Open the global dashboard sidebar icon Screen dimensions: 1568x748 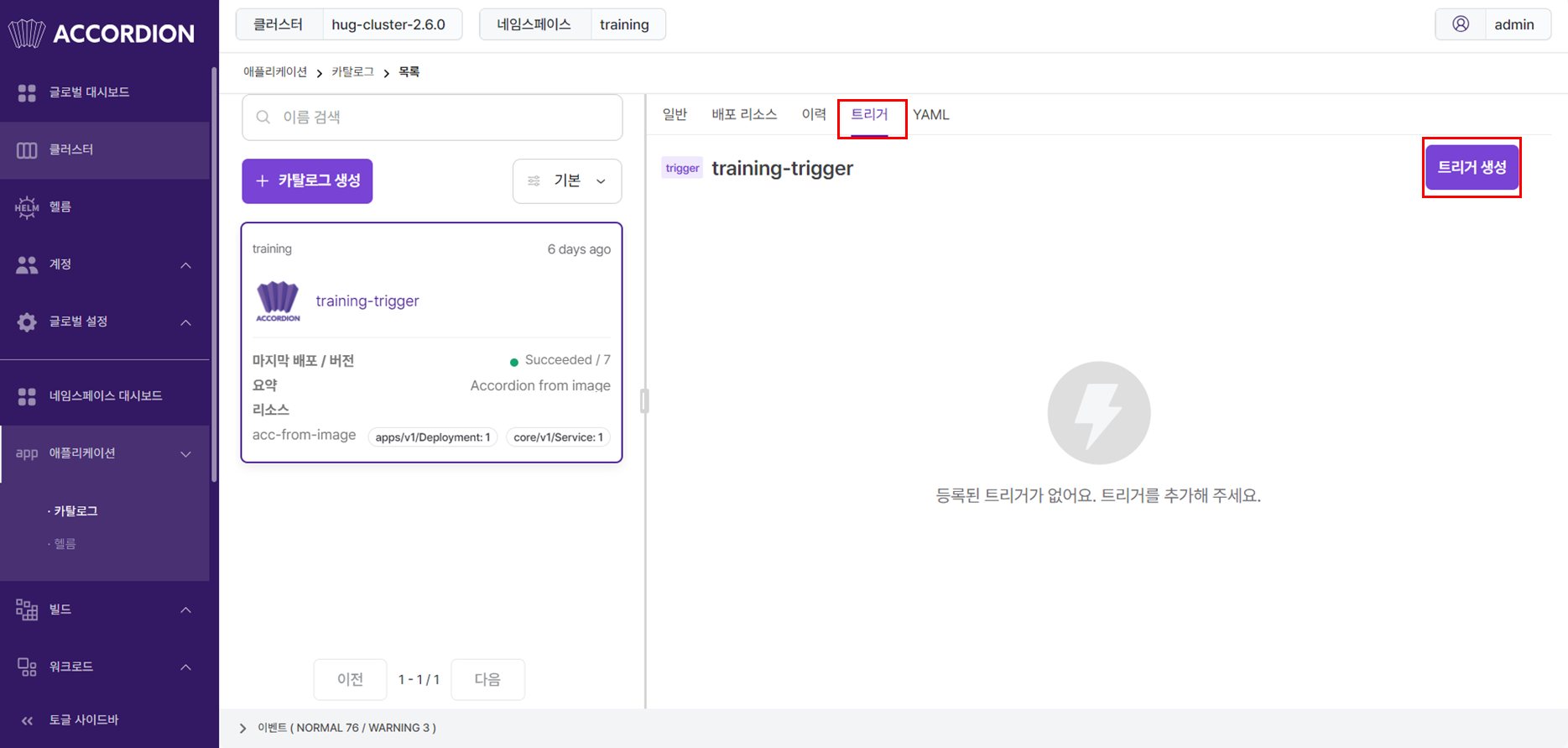(x=27, y=92)
